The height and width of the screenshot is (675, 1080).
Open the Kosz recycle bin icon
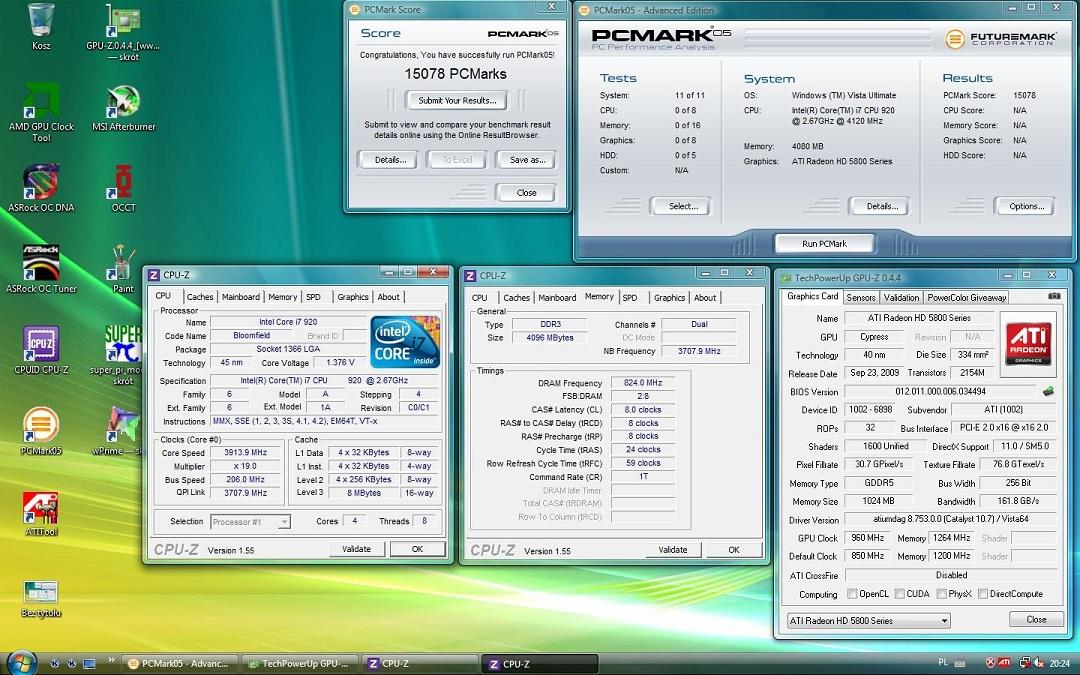[x=41, y=26]
